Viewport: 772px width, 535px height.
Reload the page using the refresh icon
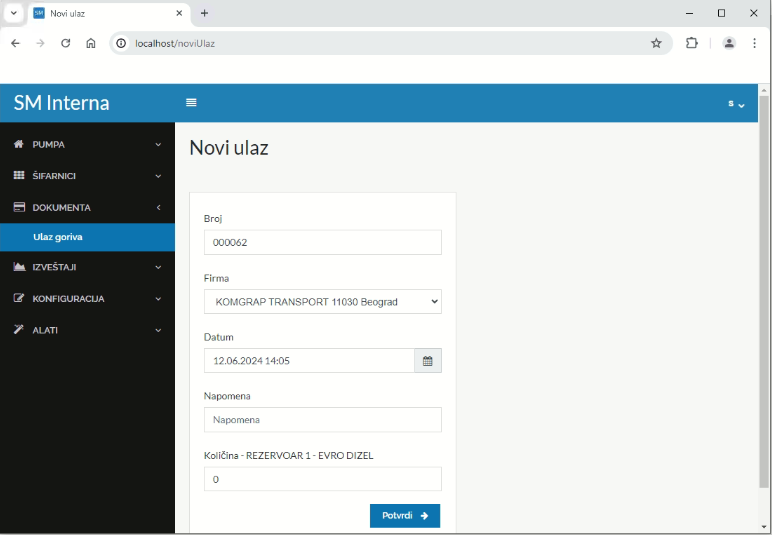(66, 43)
